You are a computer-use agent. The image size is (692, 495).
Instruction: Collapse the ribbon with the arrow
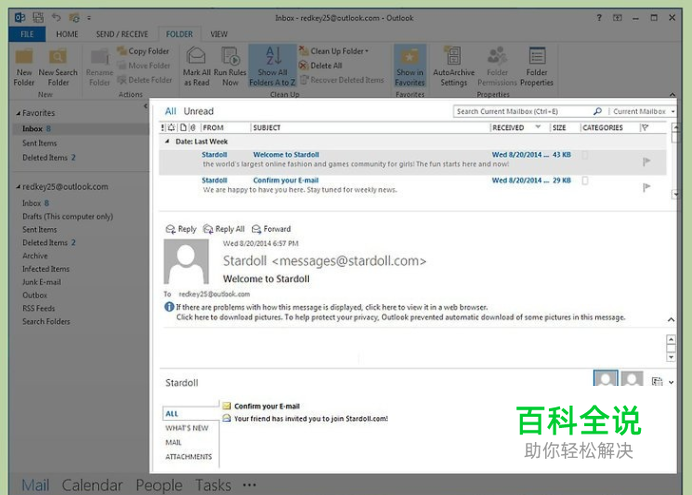tap(672, 94)
